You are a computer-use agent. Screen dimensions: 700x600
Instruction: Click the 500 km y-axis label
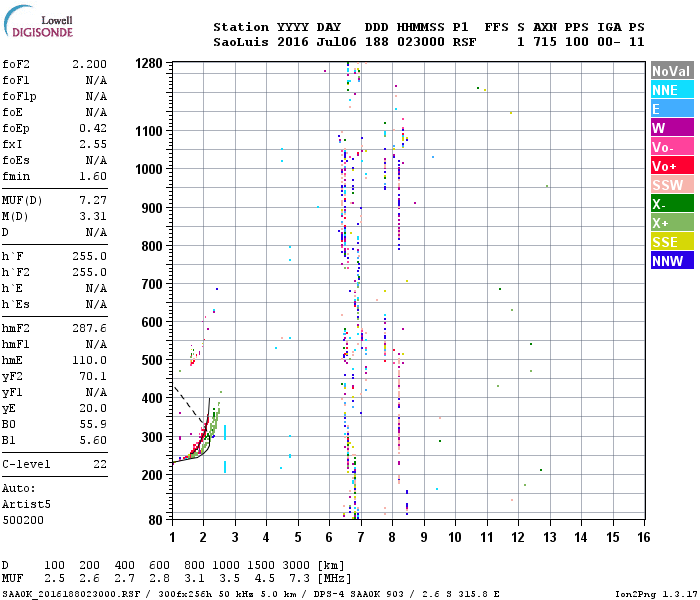[152, 360]
